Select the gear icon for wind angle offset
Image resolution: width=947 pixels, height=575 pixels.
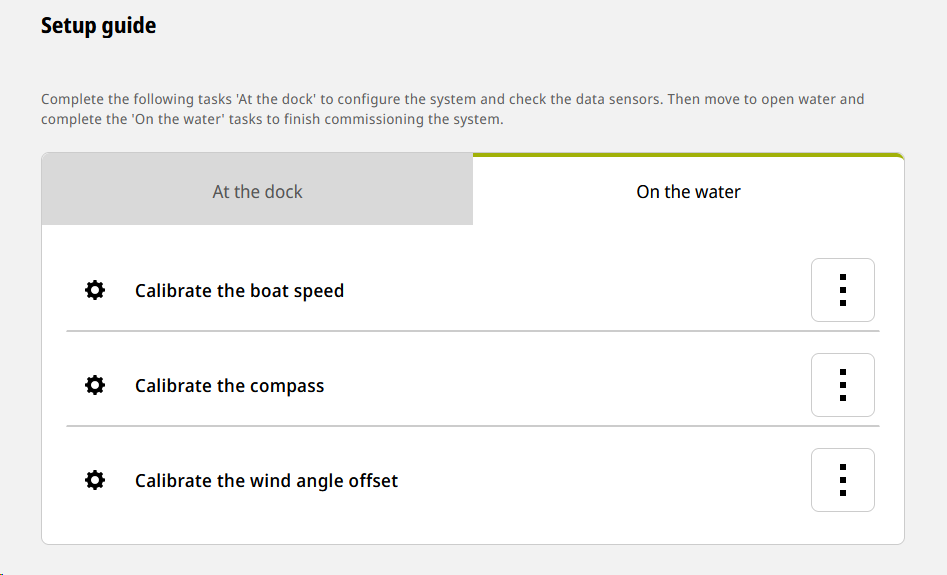95,480
